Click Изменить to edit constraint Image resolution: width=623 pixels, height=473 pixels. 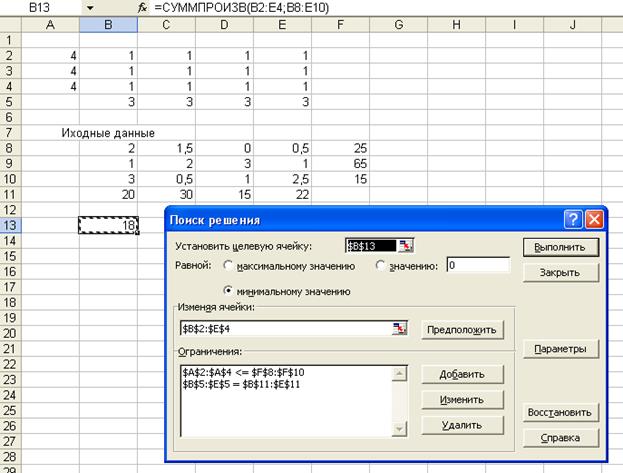(x=462, y=400)
